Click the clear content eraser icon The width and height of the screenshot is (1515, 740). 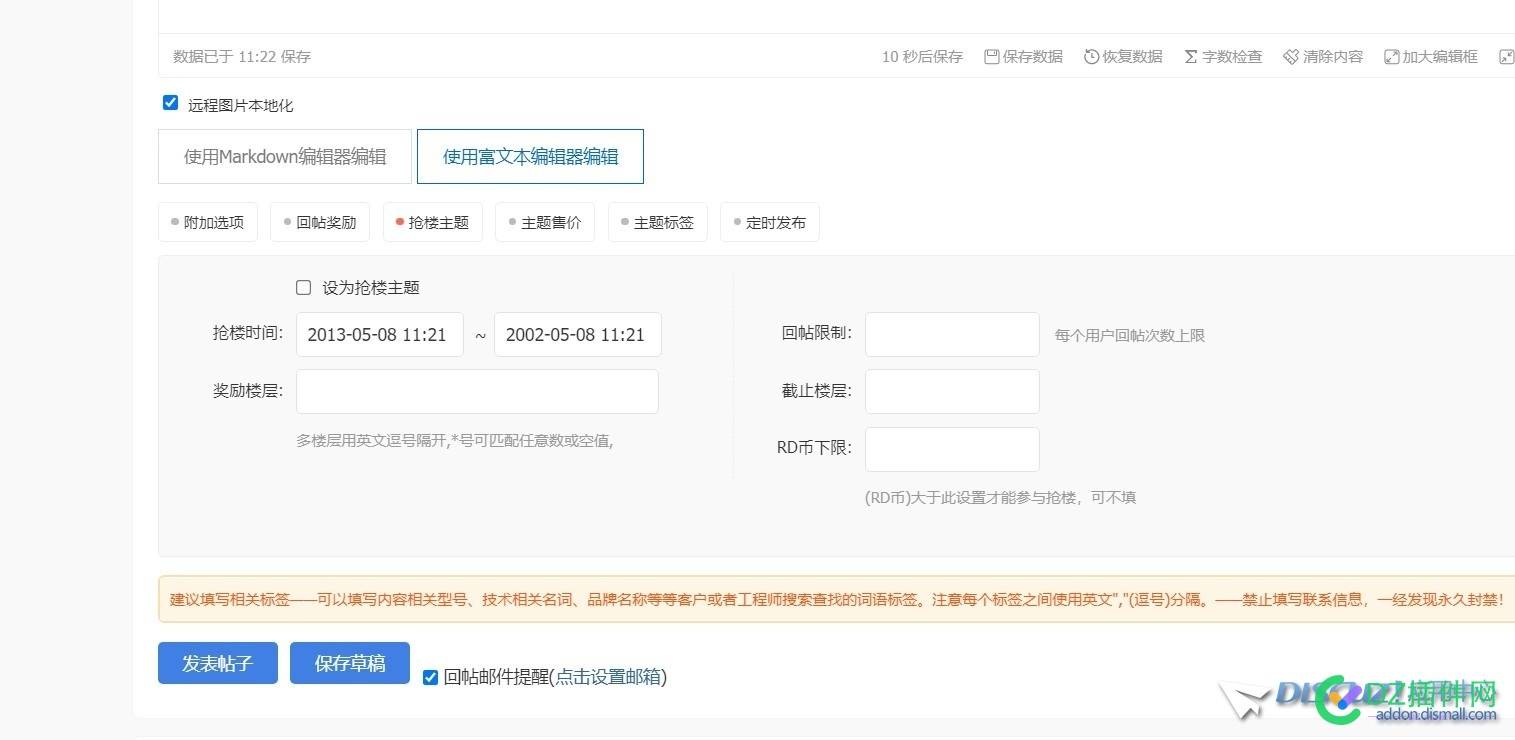point(1291,57)
